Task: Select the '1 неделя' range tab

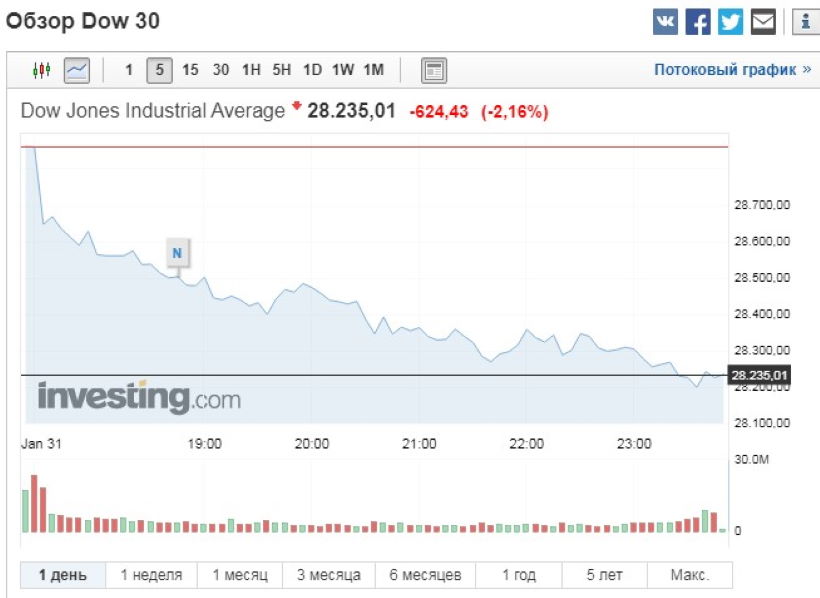Action: [151, 575]
